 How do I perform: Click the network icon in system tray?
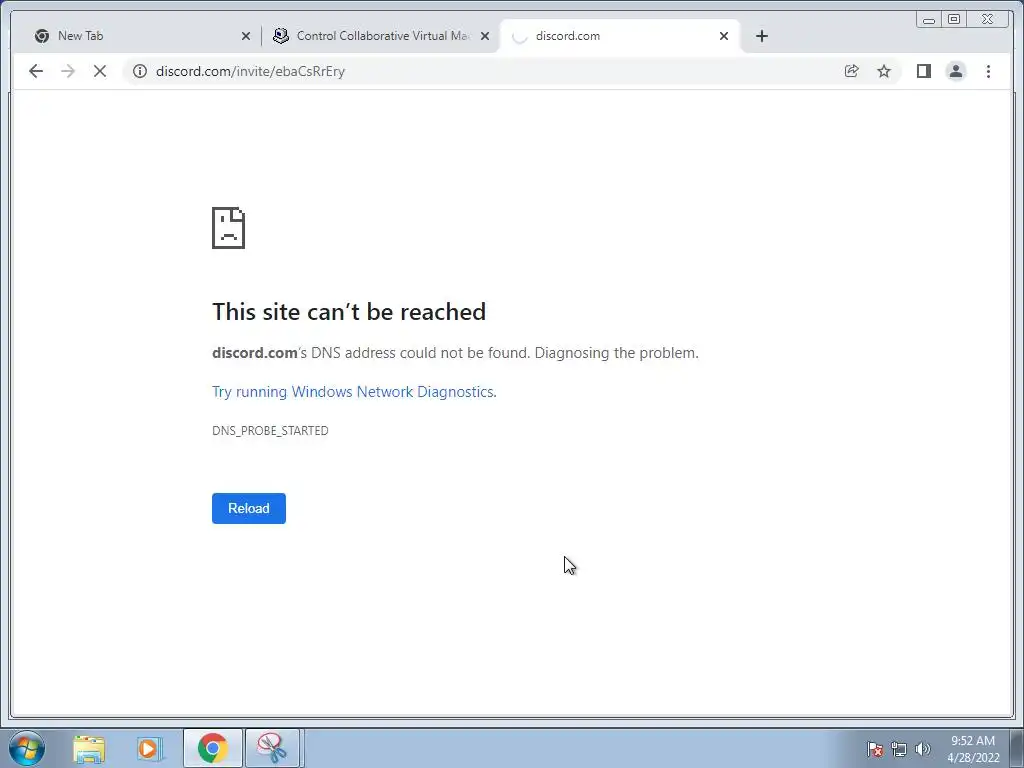click(x=899, y=749)
